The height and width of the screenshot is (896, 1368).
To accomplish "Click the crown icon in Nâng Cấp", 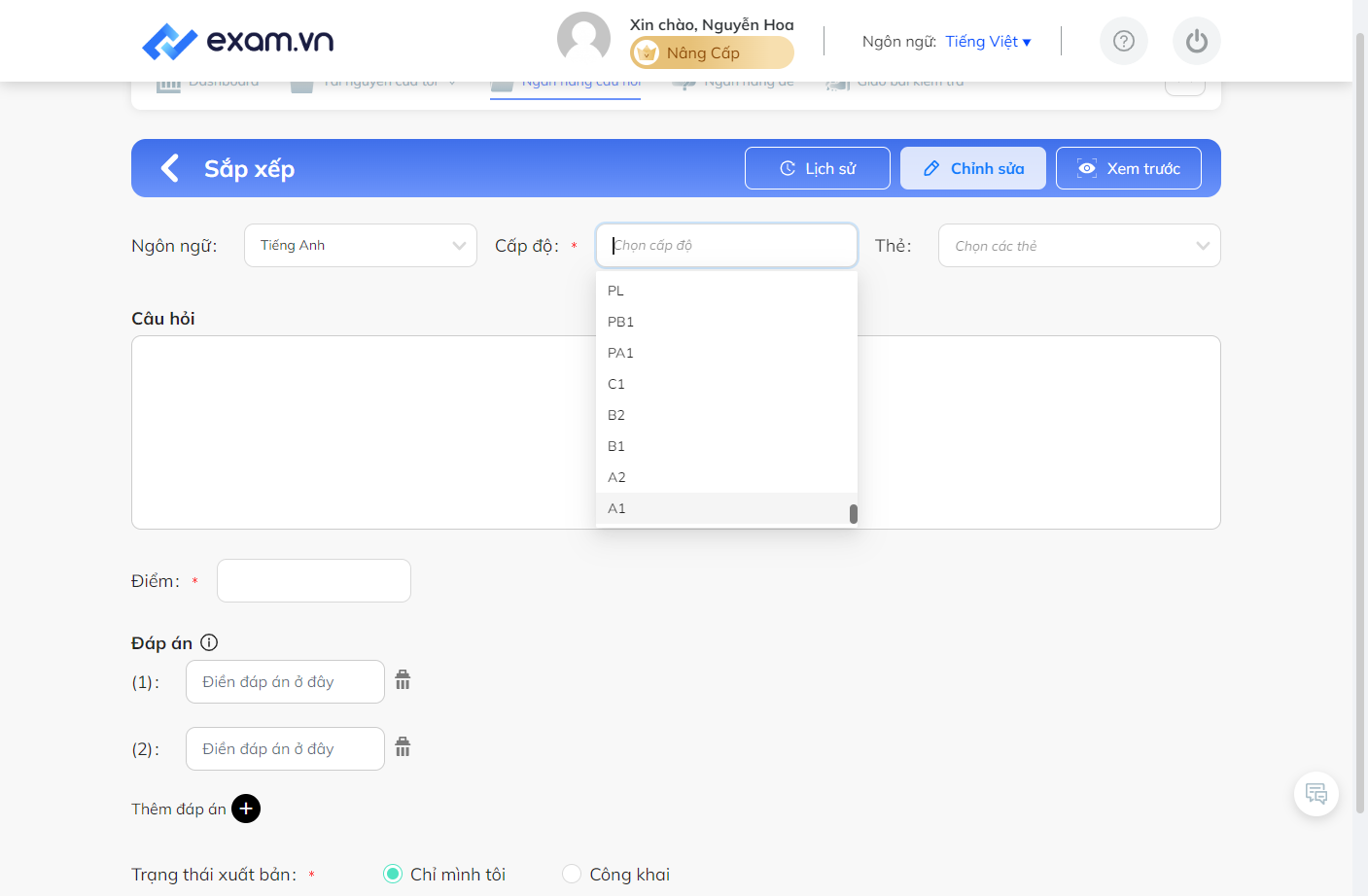I will 647,52.
